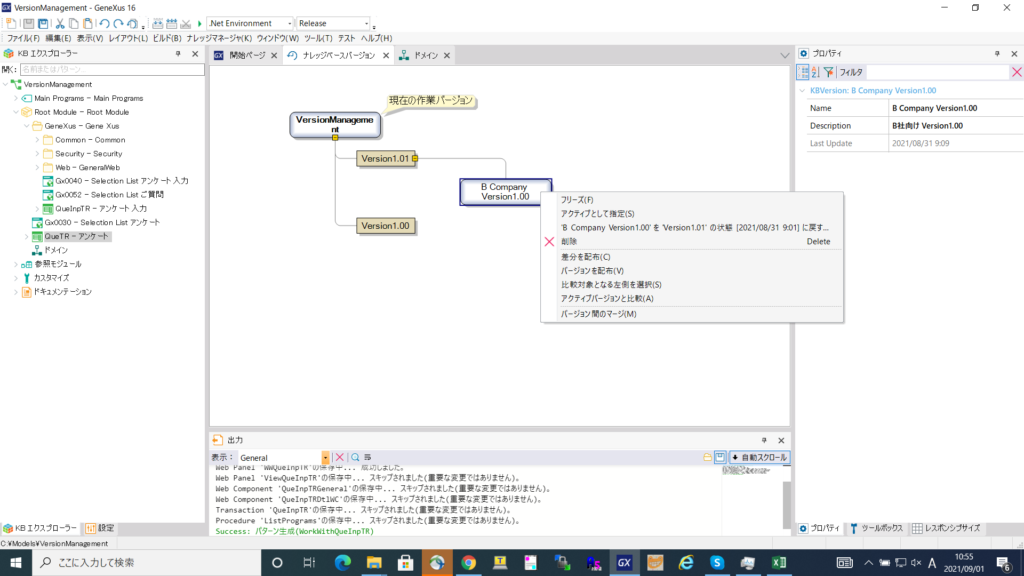Click the search icon in Output panel

pos(355,457)
